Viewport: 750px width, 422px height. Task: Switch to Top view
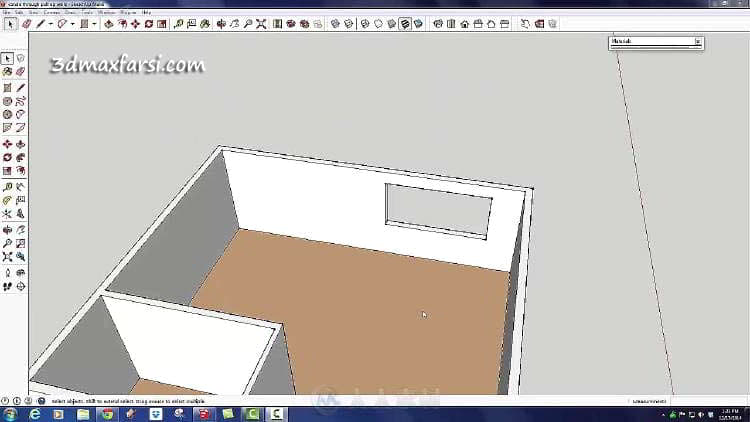[x=451, y=23]
